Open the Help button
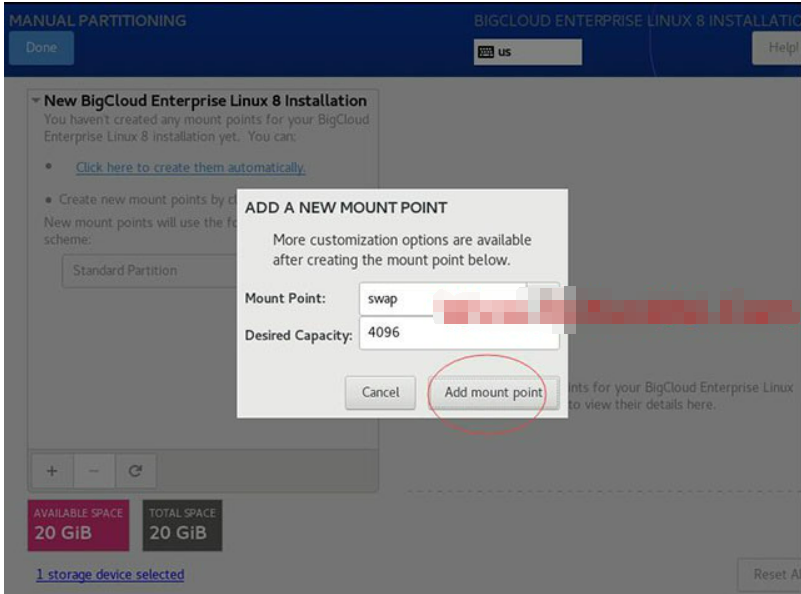Viewport: 801px width, 594px height. [776, 47]
